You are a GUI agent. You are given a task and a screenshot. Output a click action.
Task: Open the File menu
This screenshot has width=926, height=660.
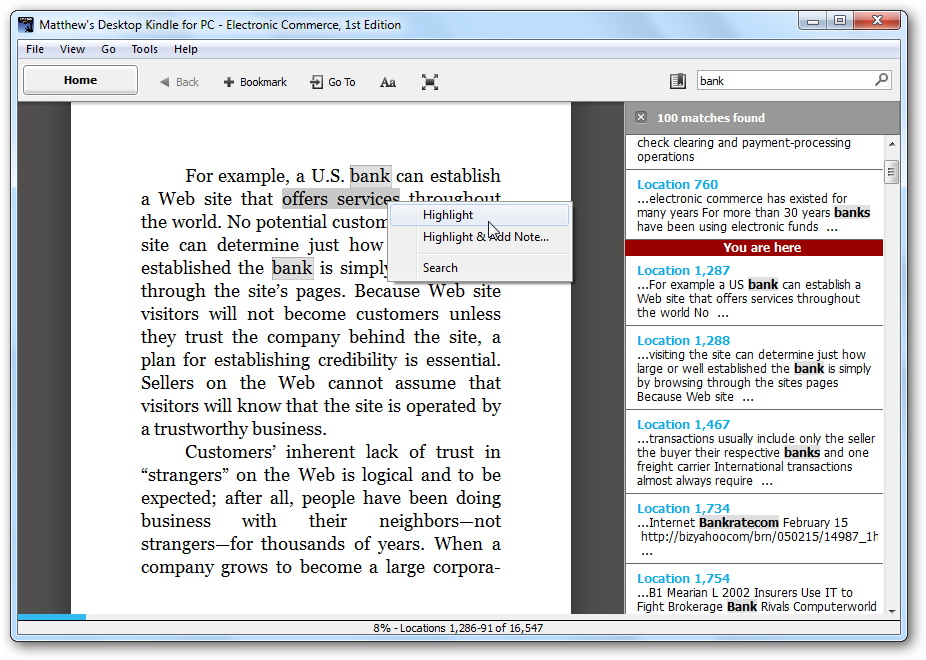click(x=35, y=49)
